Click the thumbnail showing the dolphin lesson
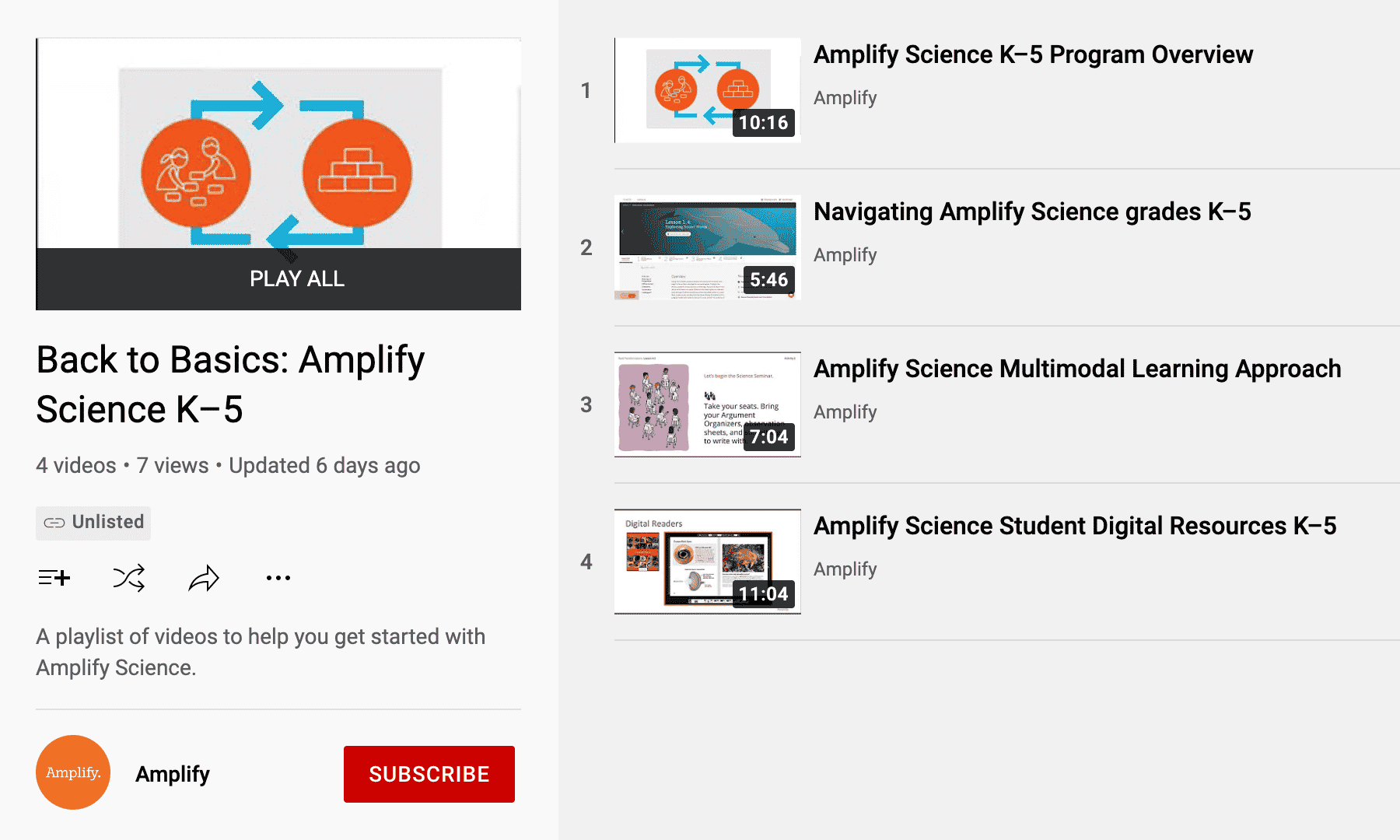 click(706, 247)
